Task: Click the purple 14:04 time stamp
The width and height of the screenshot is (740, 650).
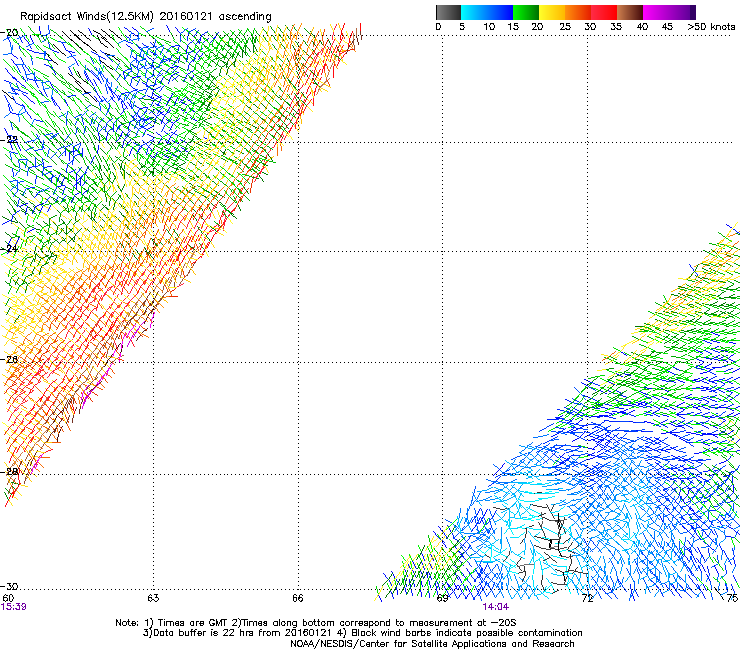Action: (496, 607)
